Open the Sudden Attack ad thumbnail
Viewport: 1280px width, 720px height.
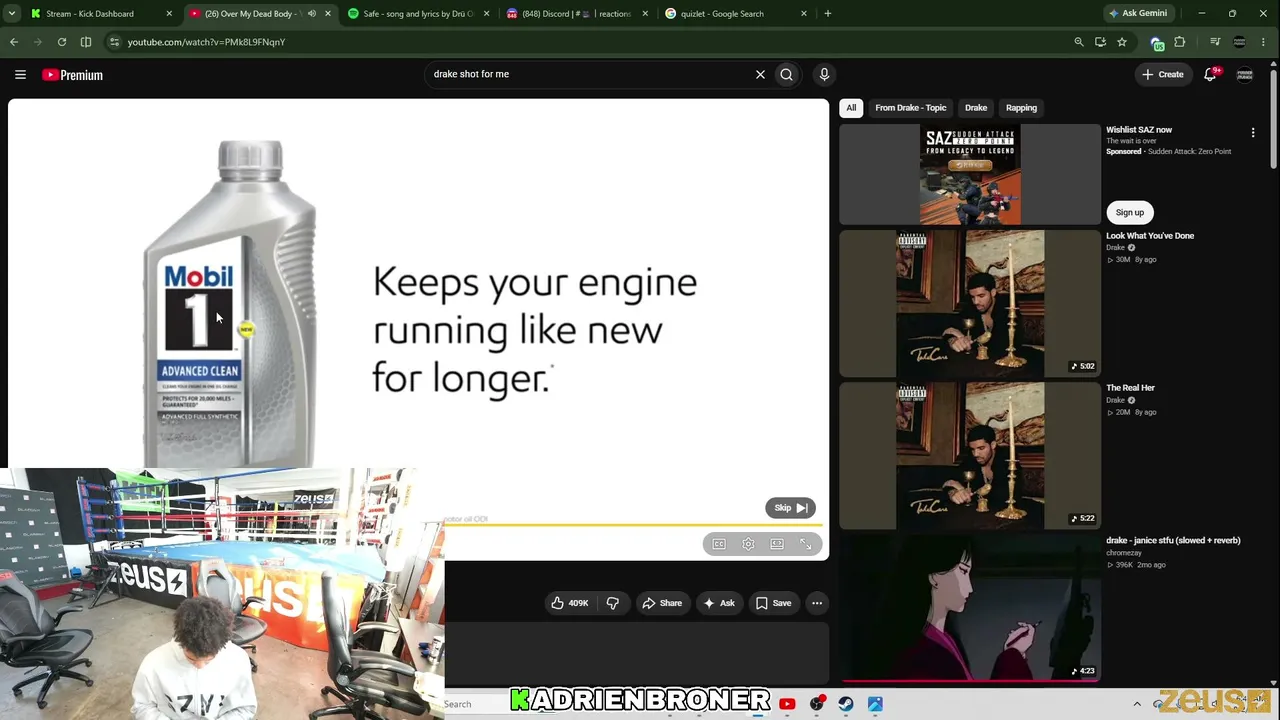(970, 175)
